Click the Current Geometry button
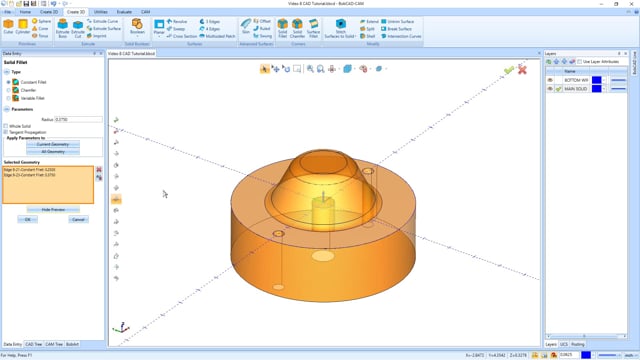Screen dimensions: 640x360 coord(53,144)
